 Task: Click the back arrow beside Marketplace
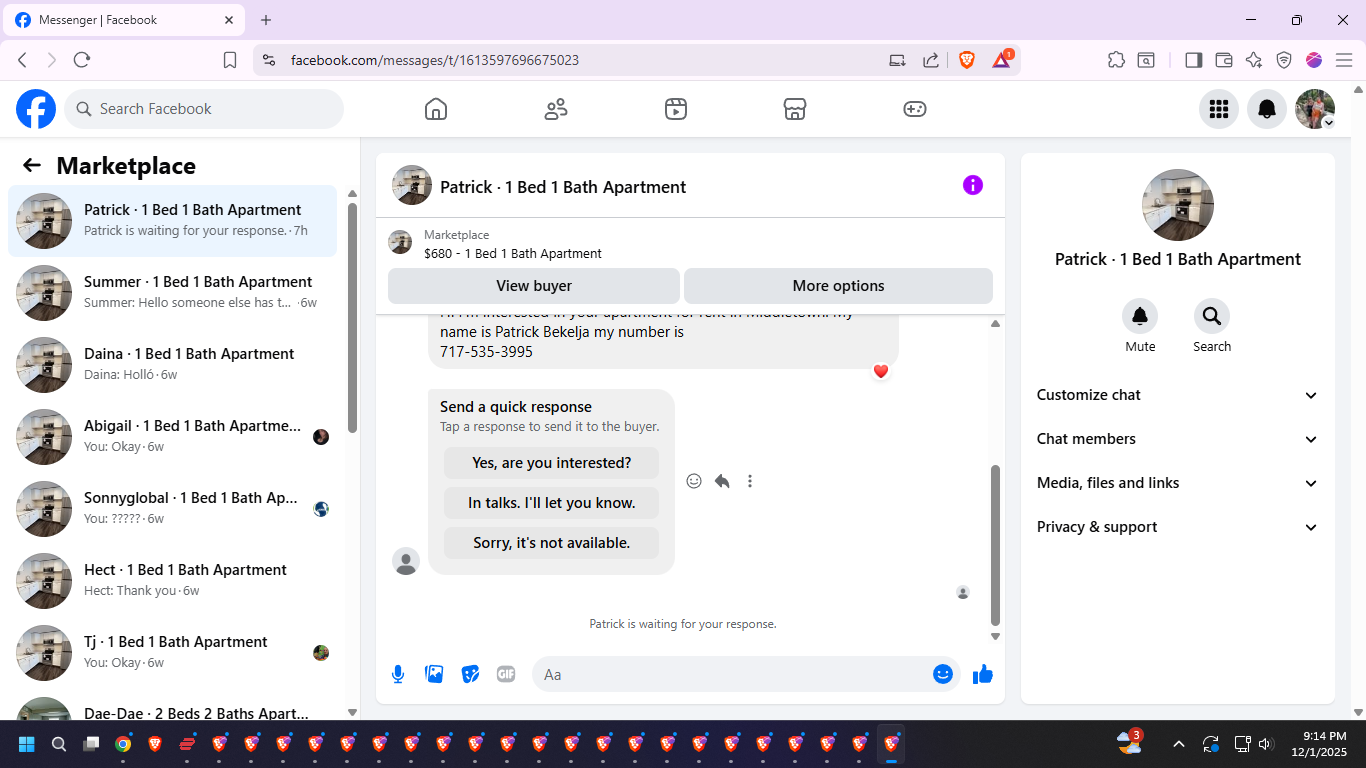pos(32,166)
